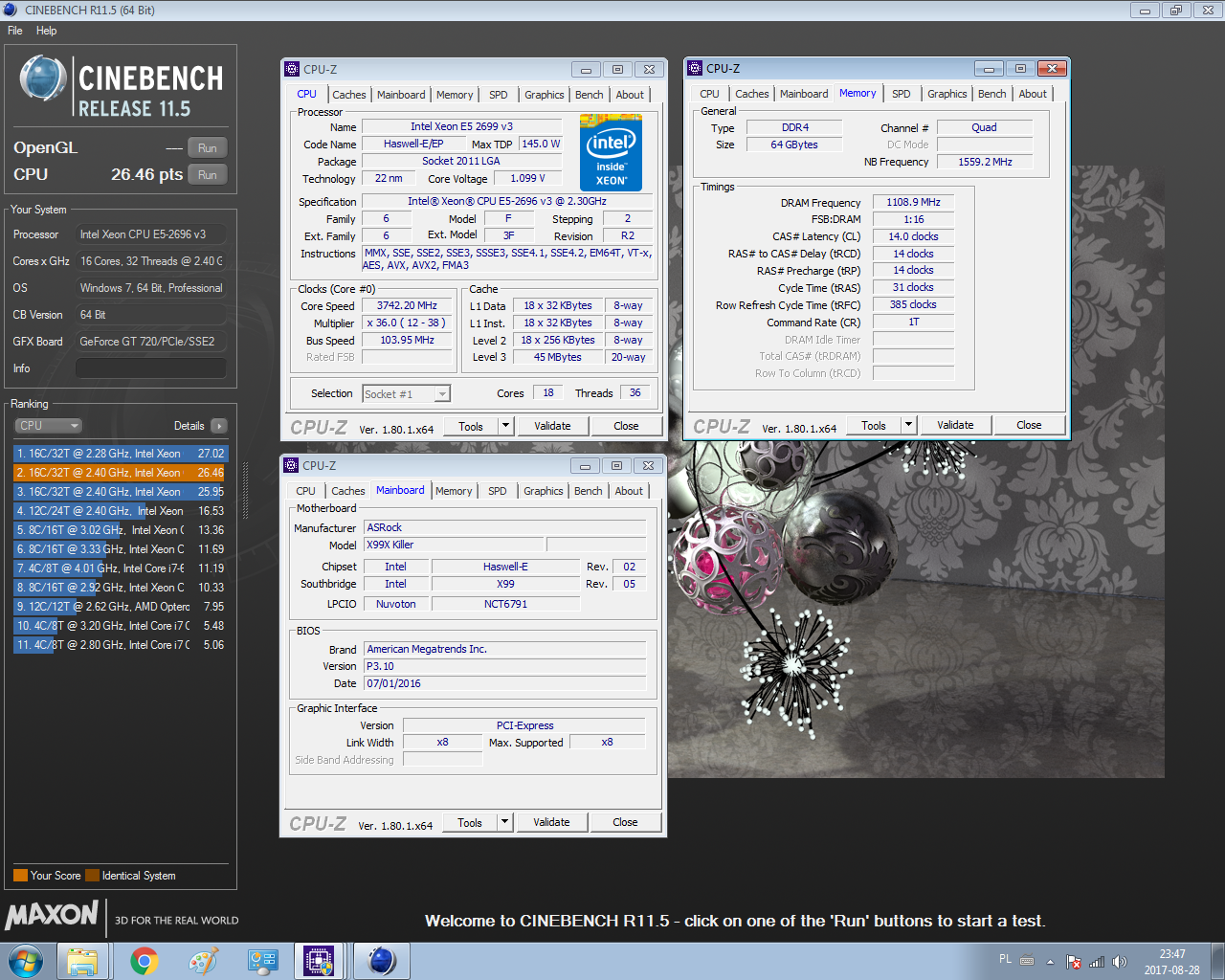The width and height of the screenshot is (1225, 980).
Task: Click the system clock date
Action: 1171,969
